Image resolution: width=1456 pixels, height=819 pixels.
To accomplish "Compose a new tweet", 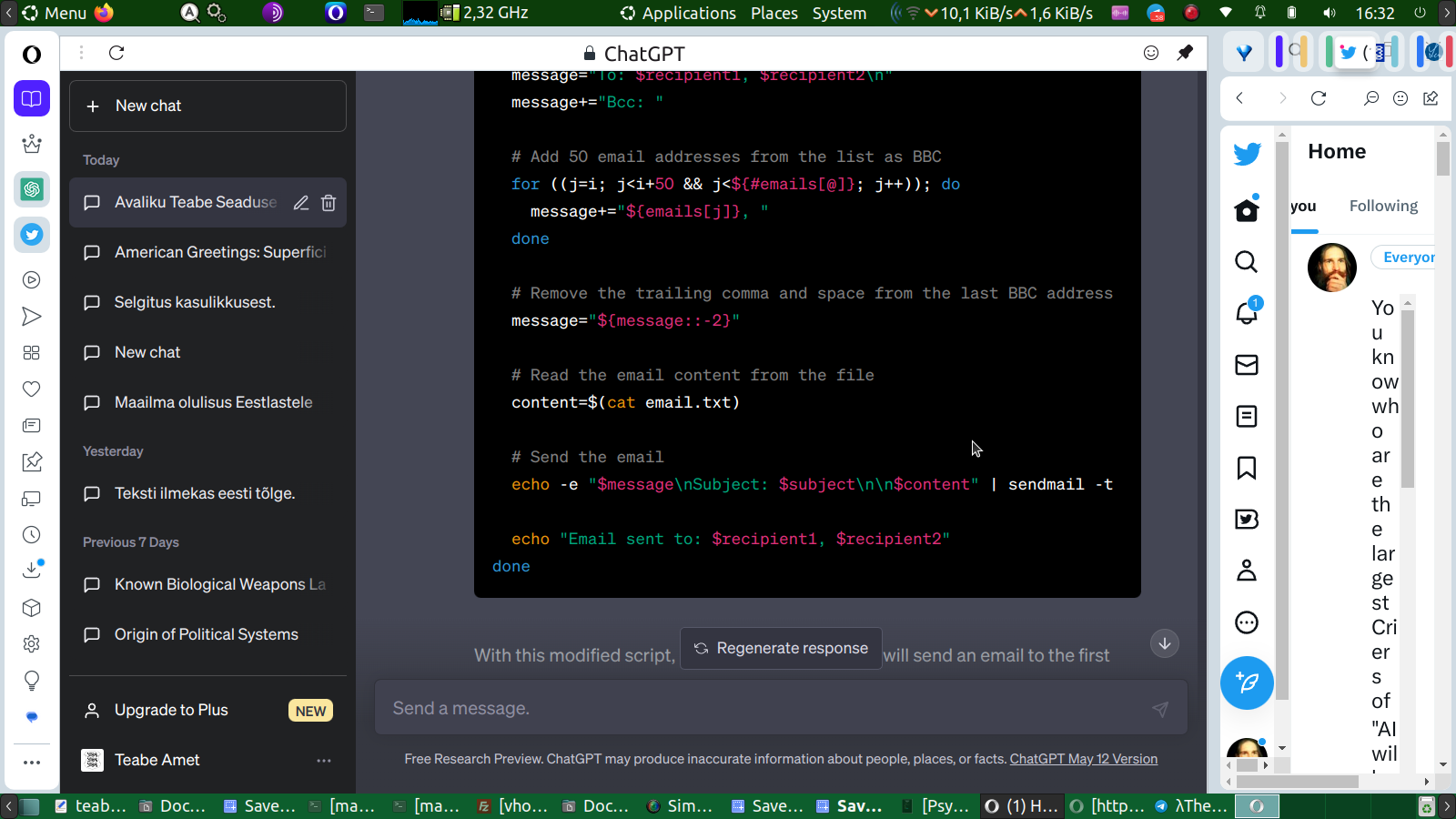I will [x=1246, y=682].
